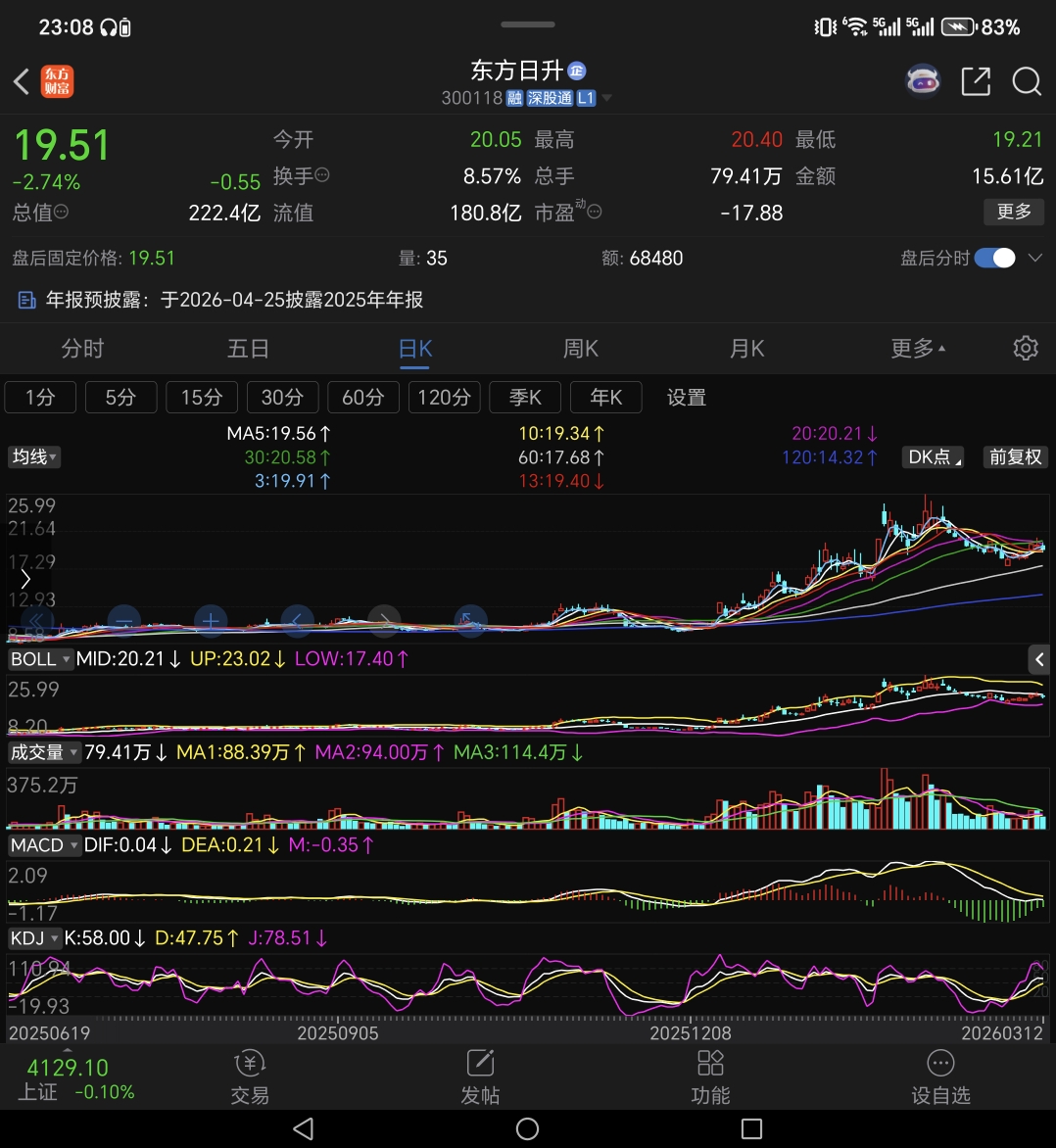Expand the chevron beside 盘后分时 switch
1056x1148 pixels.
(x=1034, y=258)
